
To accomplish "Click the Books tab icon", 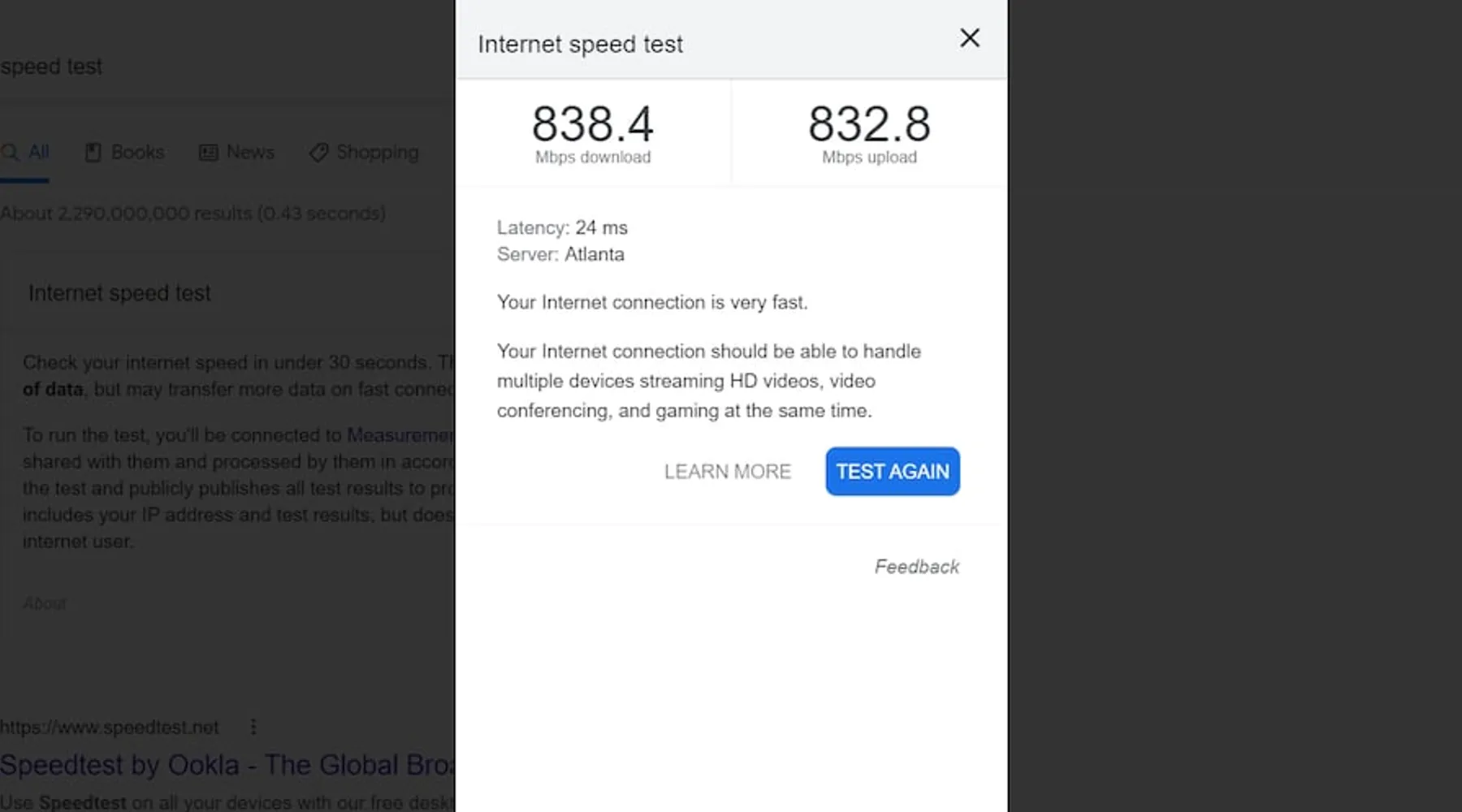I will (x=93, y=153).
